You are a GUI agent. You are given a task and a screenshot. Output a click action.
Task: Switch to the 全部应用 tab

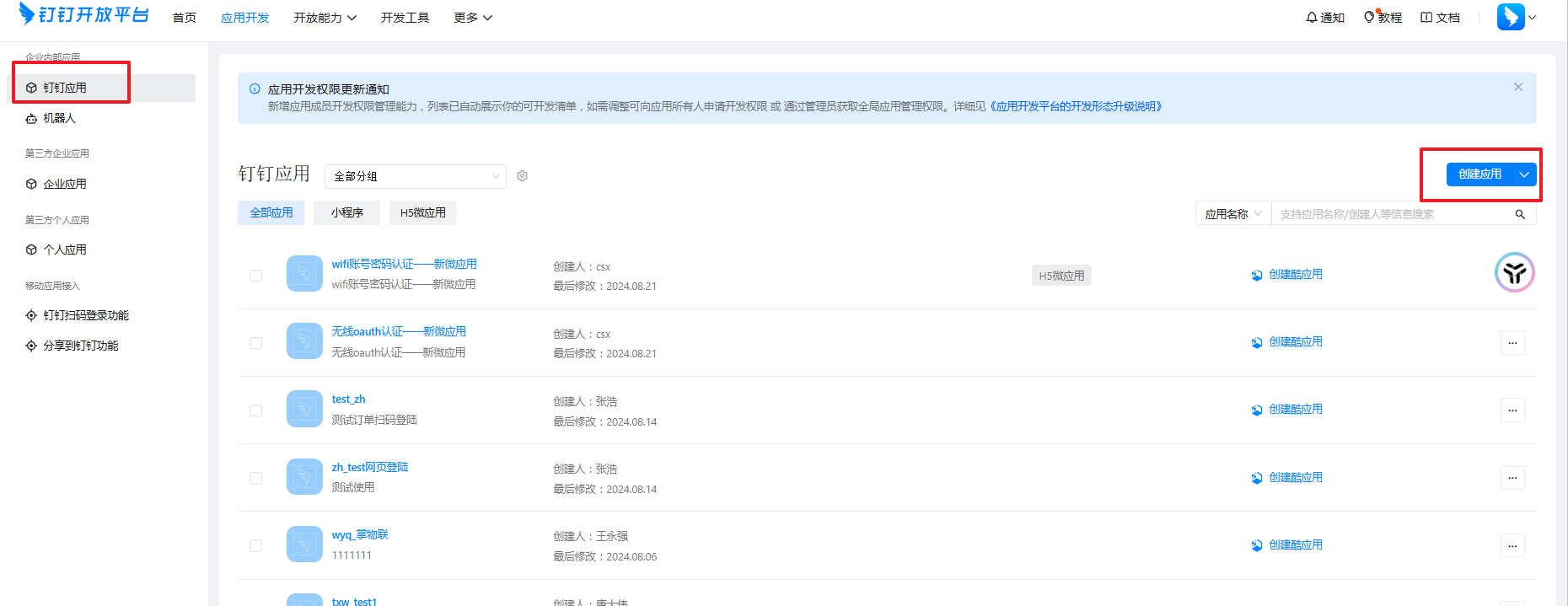pyautogui.click(x=271, y=212)
